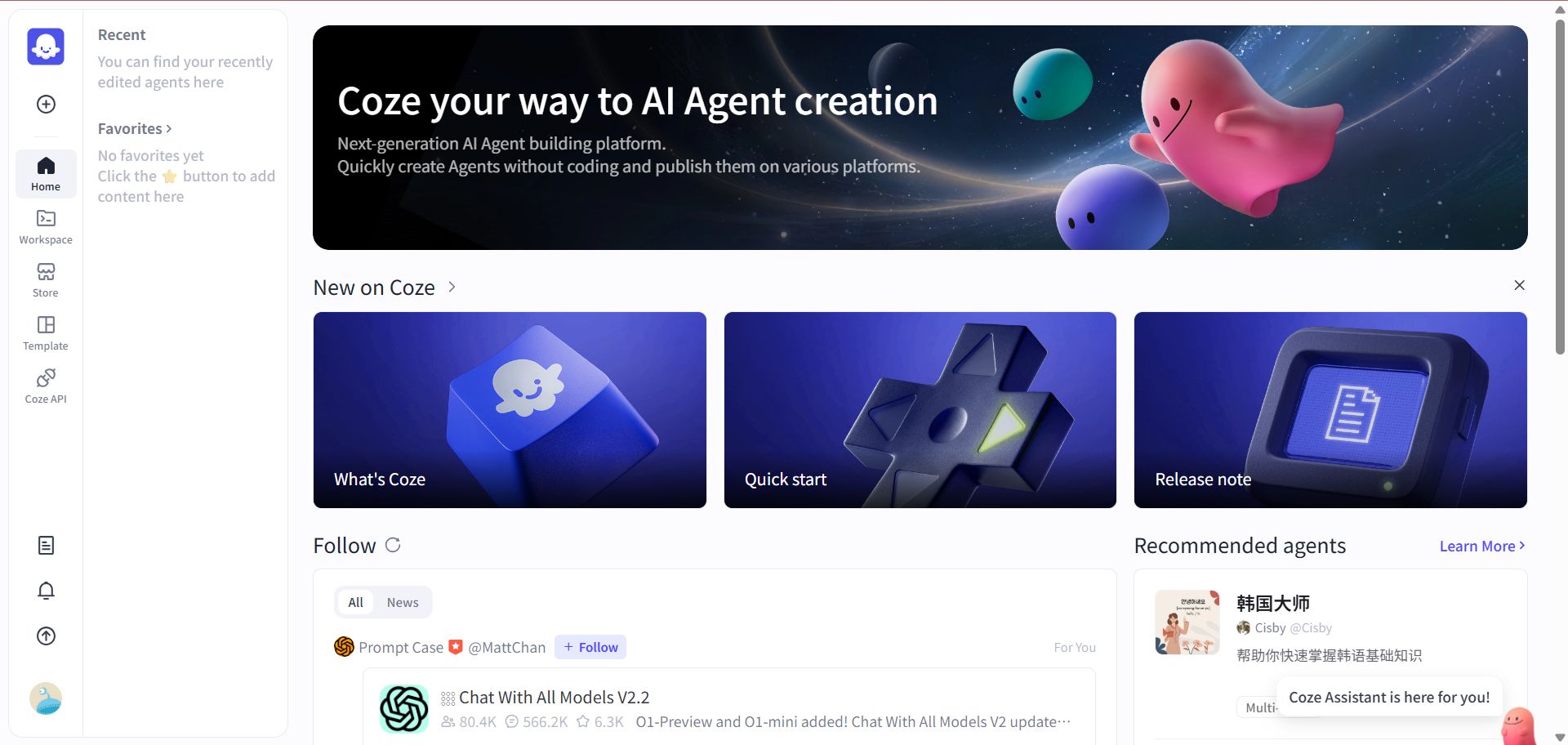This screenshot has width=1568, height=745.
Task: Expand the Favorites section chevron
Action: coord(169,128)
